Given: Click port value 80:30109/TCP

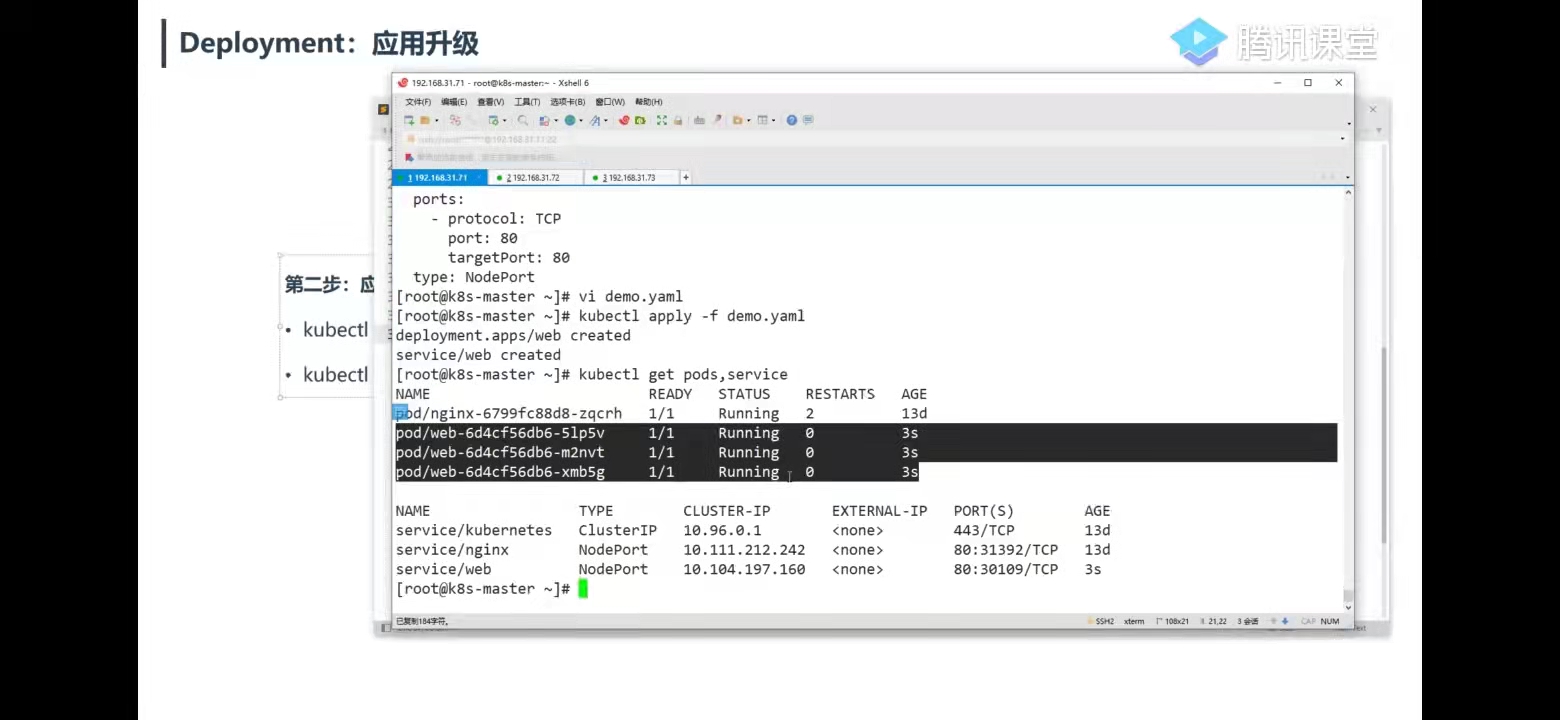Looking at the screenshot, I should click(1006, 570).
